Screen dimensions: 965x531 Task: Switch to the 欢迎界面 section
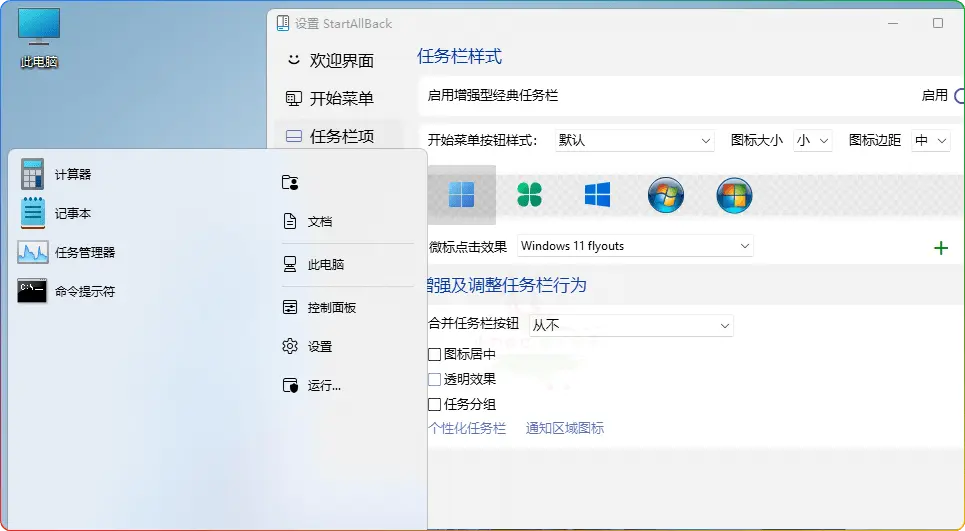(340, 61)
